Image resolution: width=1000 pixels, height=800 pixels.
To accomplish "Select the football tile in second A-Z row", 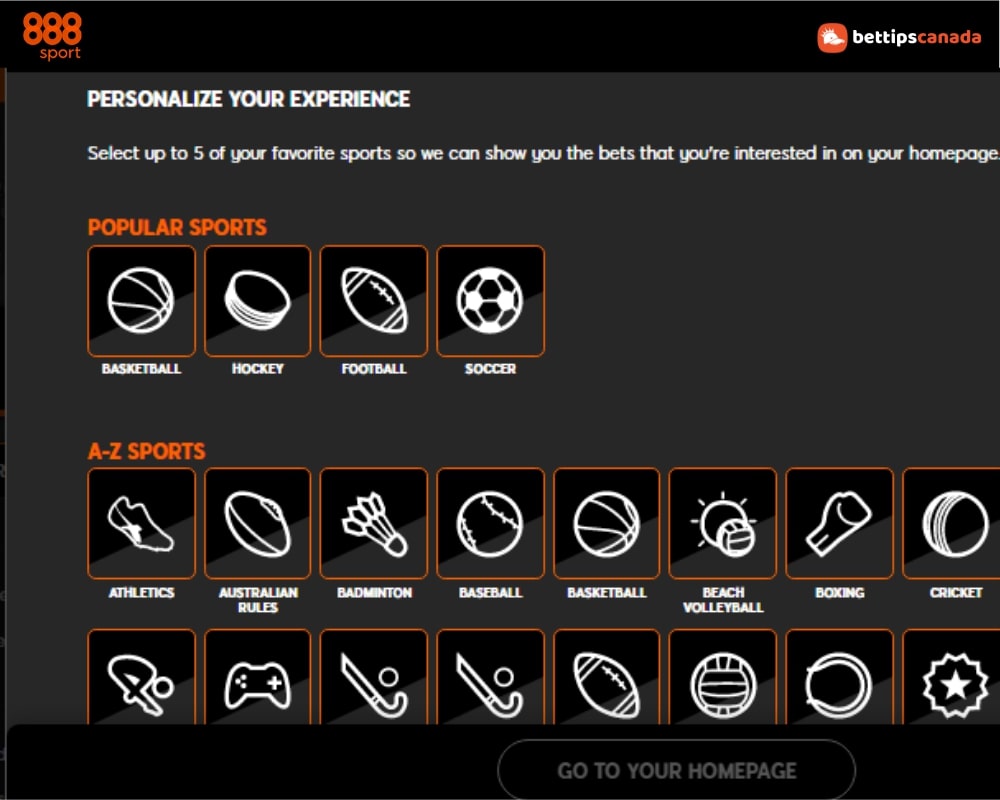I will pos(607,678).
